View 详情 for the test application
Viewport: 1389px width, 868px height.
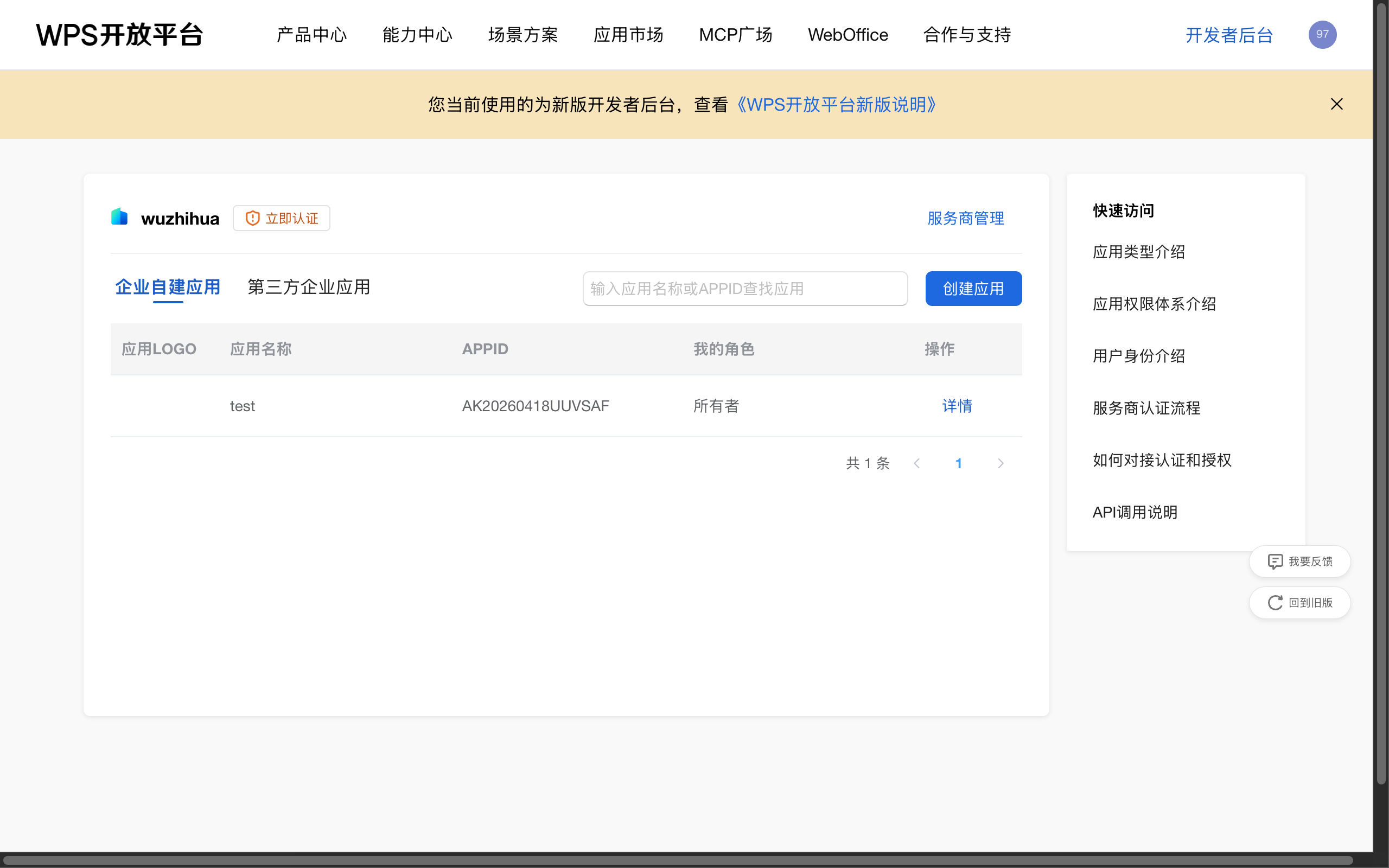pos(957,406)
